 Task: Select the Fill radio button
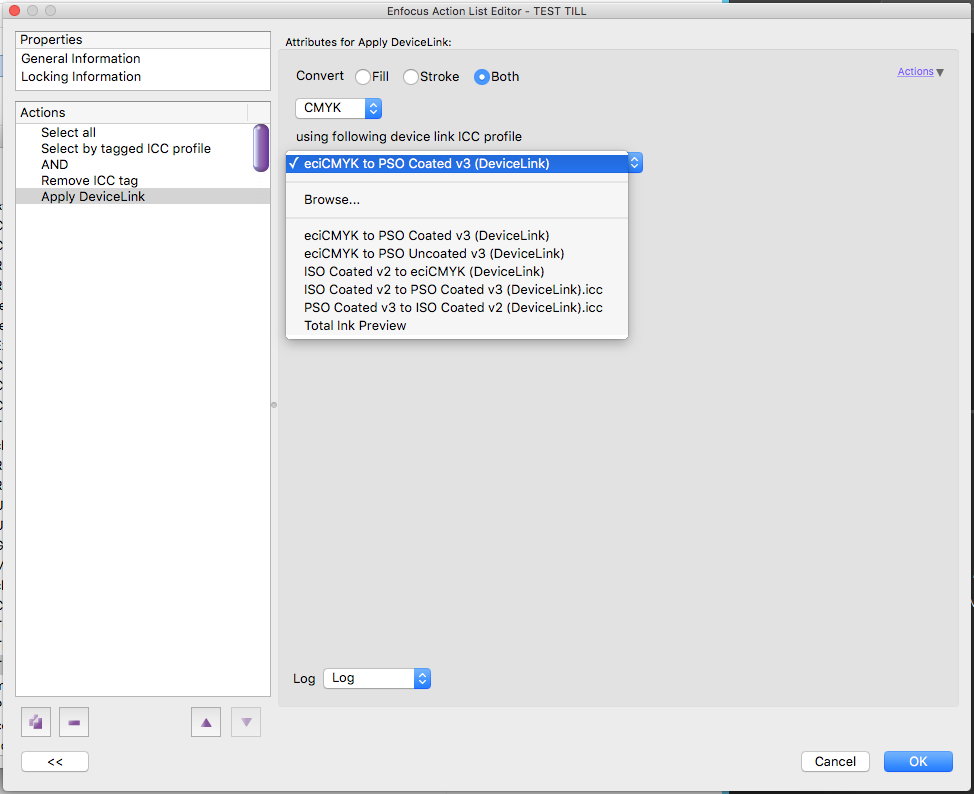(x=363, y=77)
